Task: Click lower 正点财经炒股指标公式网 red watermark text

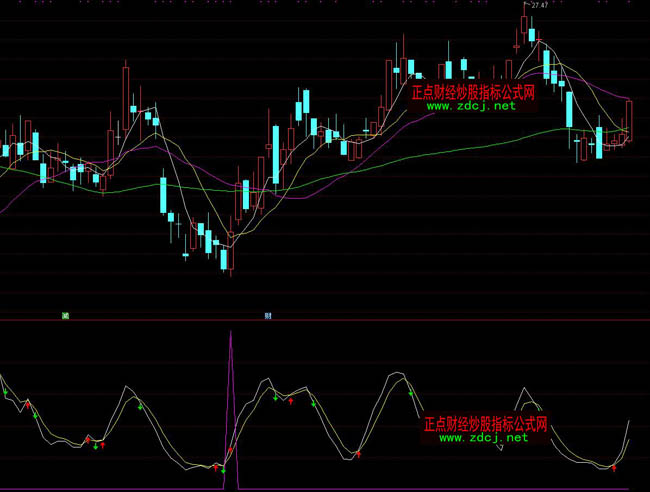Action: tap(486, 424)
